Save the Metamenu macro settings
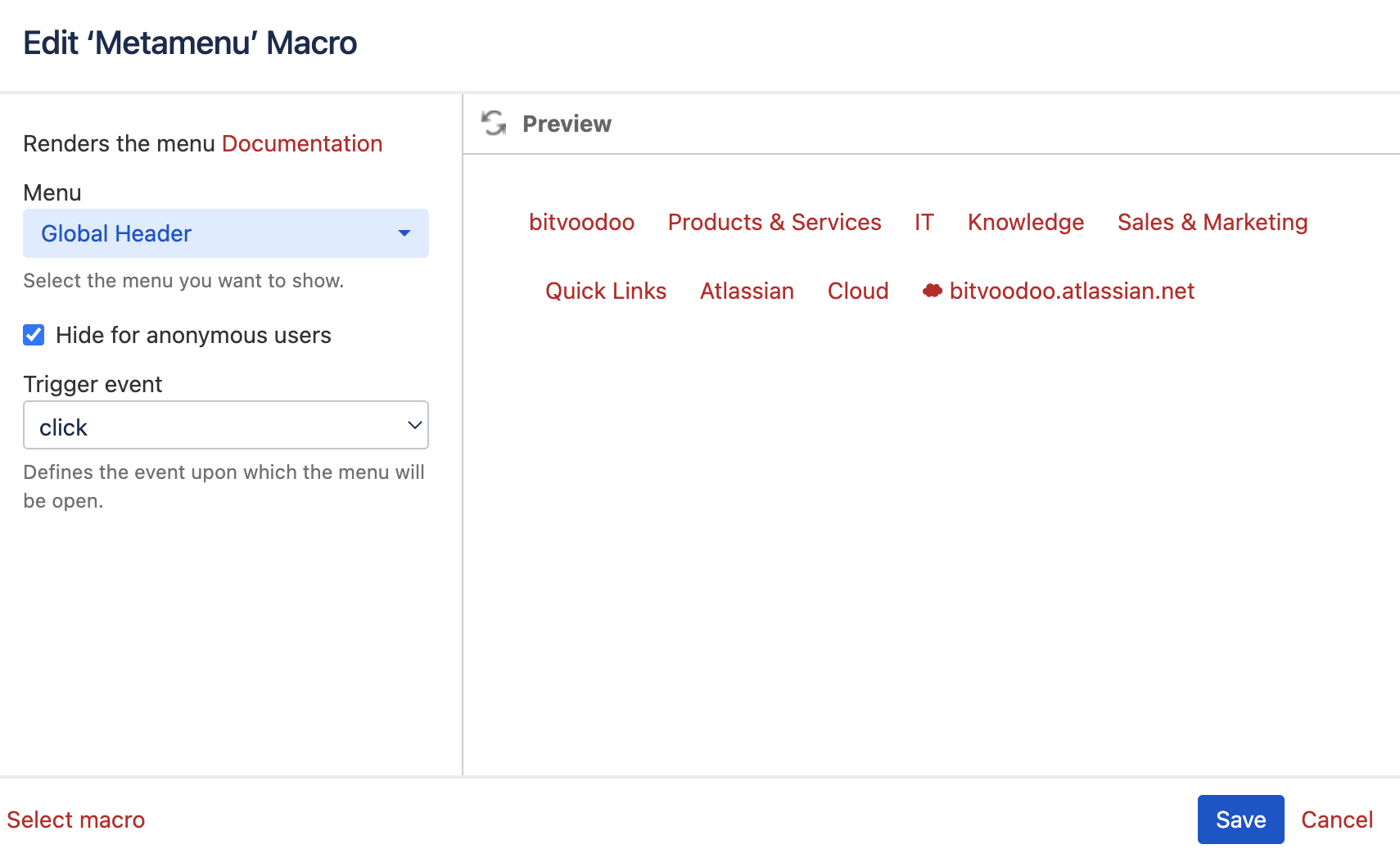The height and width of the screenshot is (858, 1400). 1240,820
